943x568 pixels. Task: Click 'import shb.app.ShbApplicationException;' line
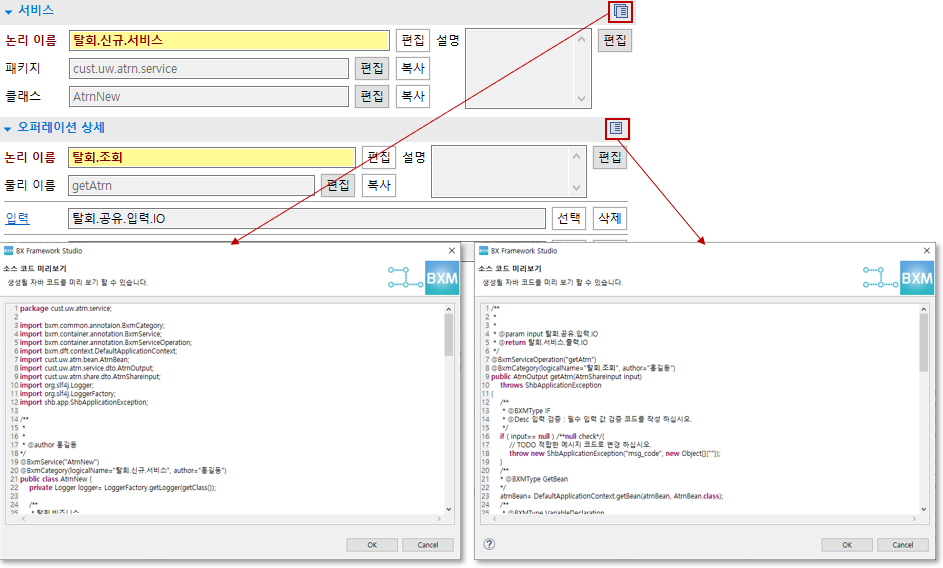[84, 402]
